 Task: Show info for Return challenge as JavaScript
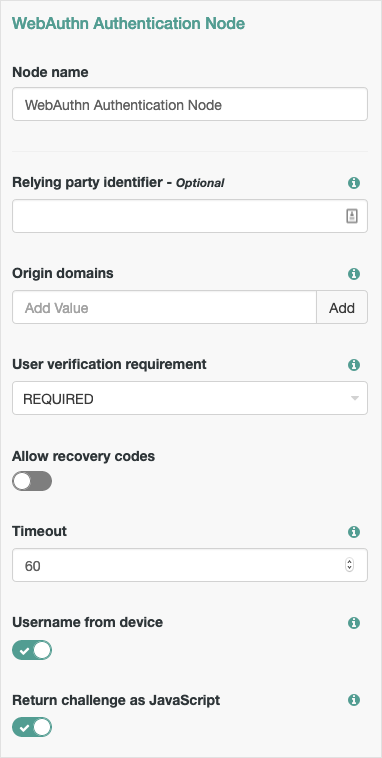354,700
